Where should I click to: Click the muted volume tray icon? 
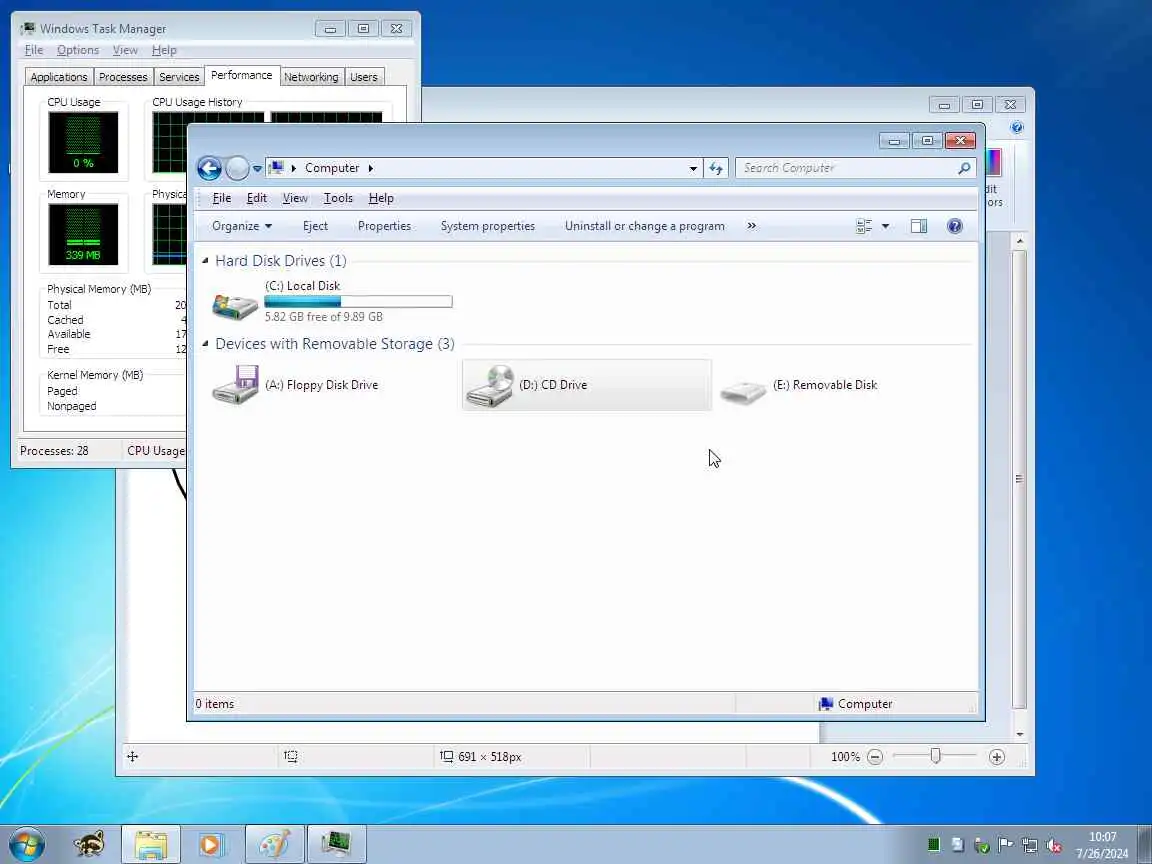(x=1054, y=846)
